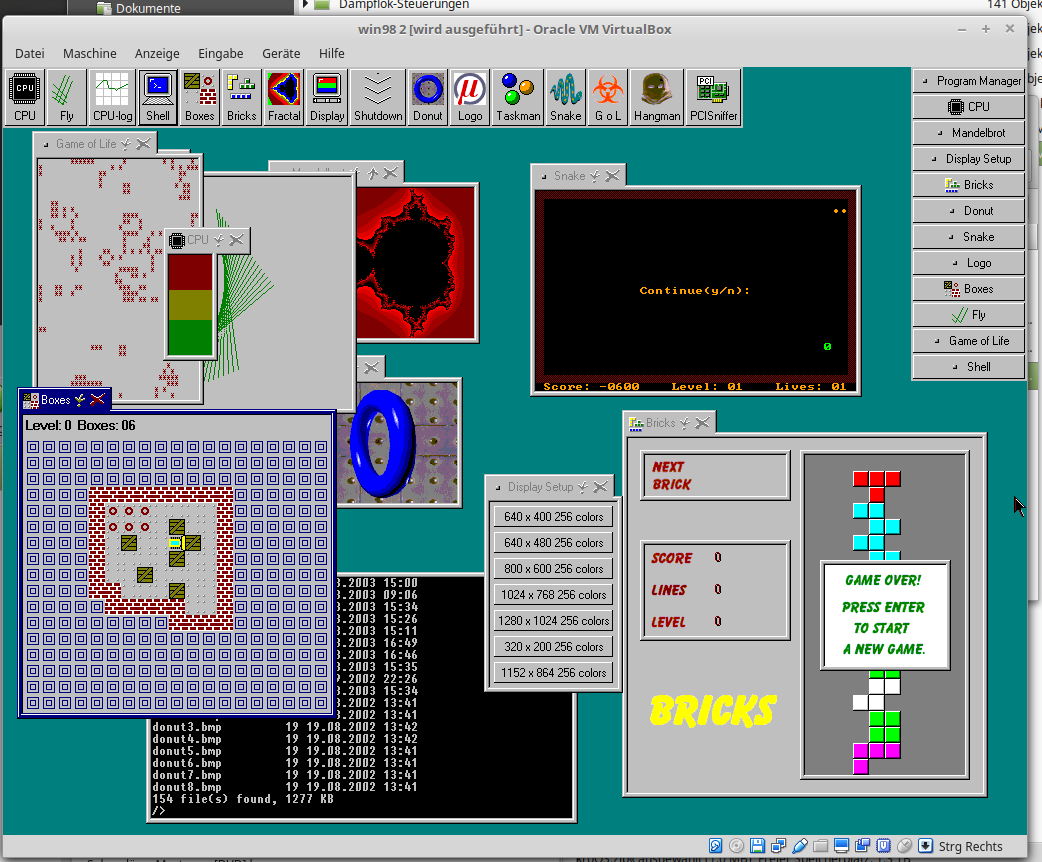The width and height of the screenshot is (1042, 862).
Task: Switch to Mandelbrot in the task list
Action: pos(969,133)
